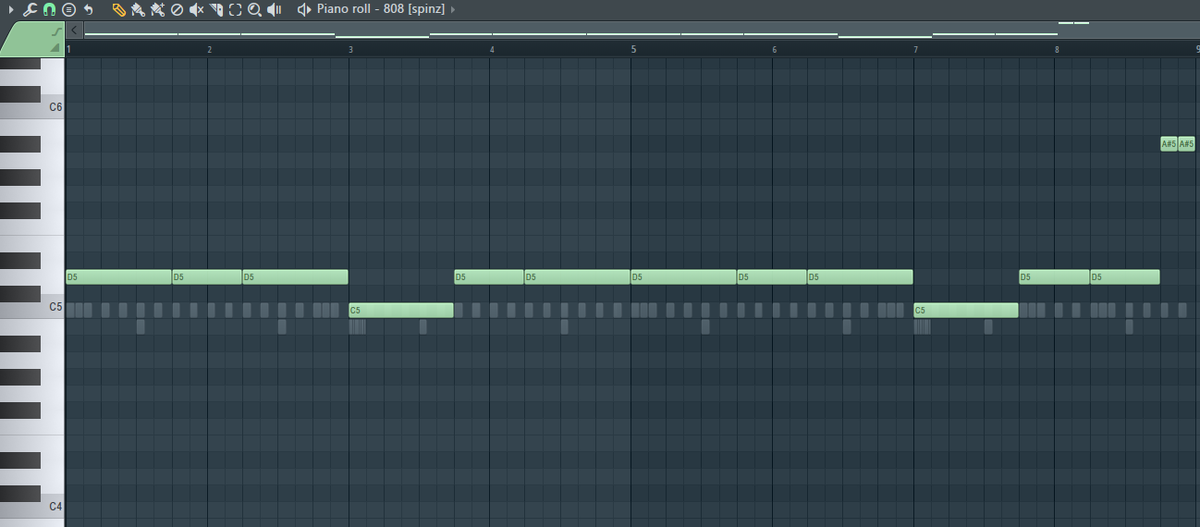1200x527 pixels.
Task: Select the D5 note ending at bar 7
Action: click(x=860, y=277)
